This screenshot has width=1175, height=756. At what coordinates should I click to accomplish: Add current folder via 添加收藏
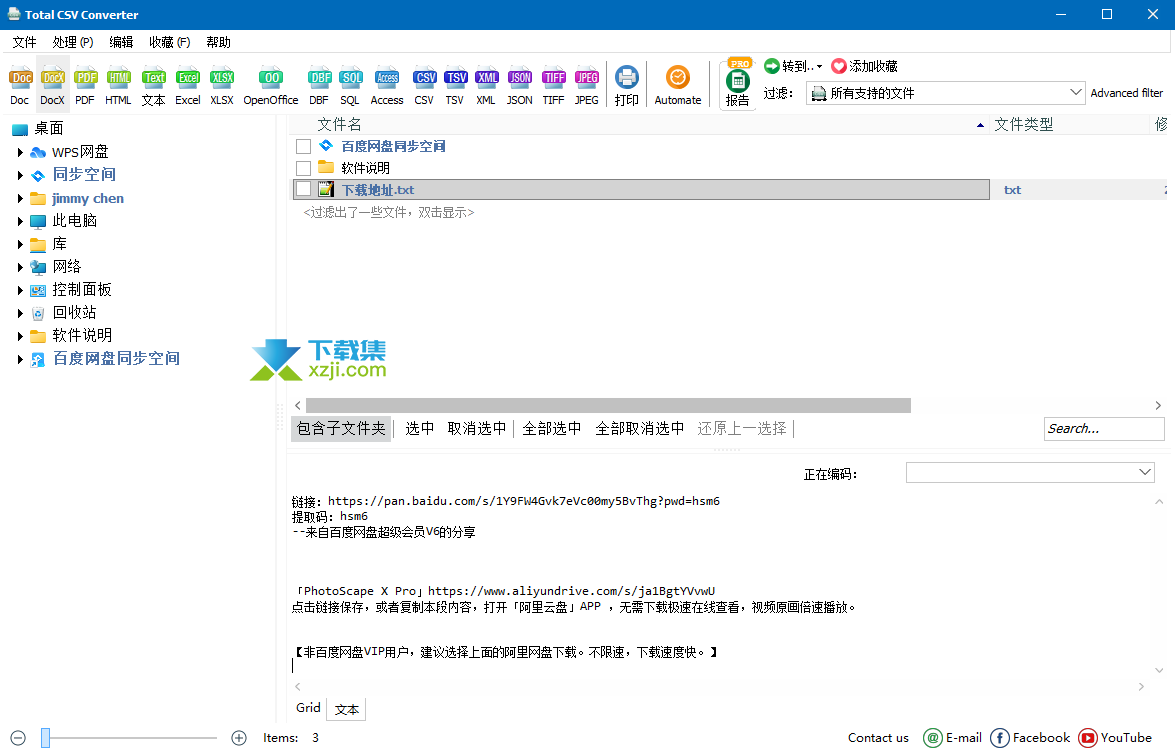click(865, 66)
